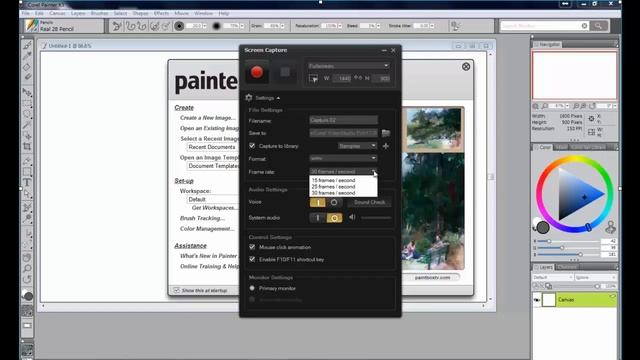Open the File menu
This screenshot has width=640, height=360.
point(25,13)
